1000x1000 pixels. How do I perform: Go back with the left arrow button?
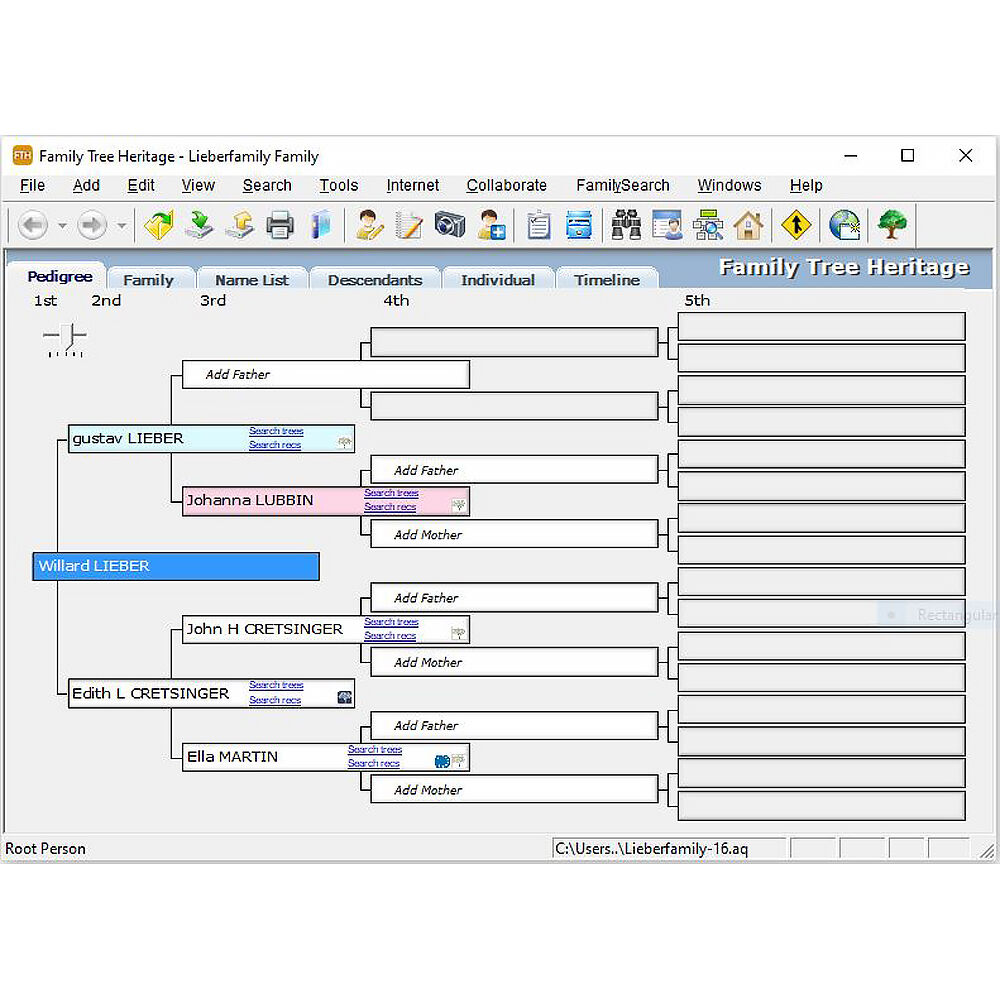pos(33,225)
